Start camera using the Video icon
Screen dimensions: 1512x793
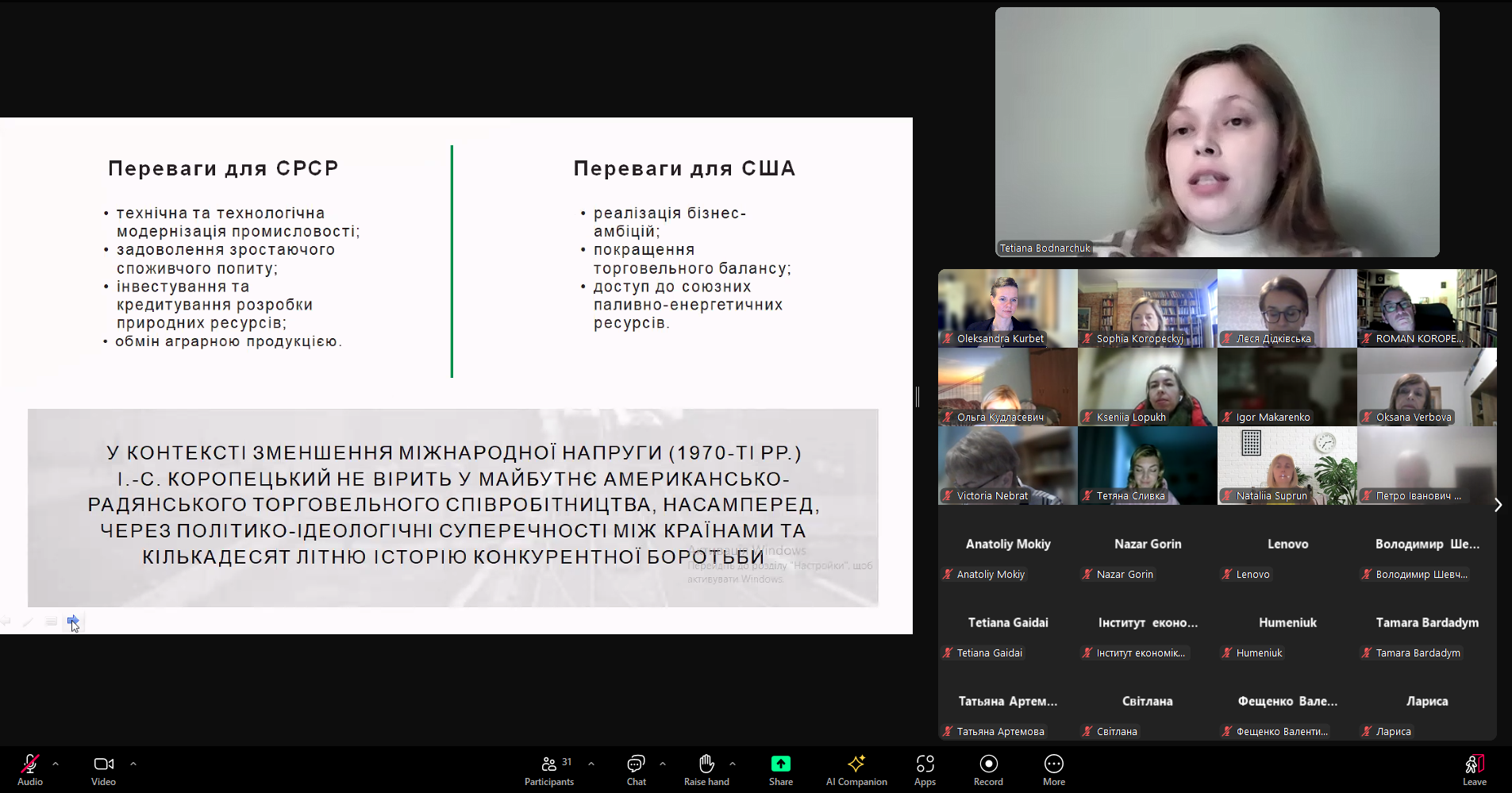tap(103, 764)
